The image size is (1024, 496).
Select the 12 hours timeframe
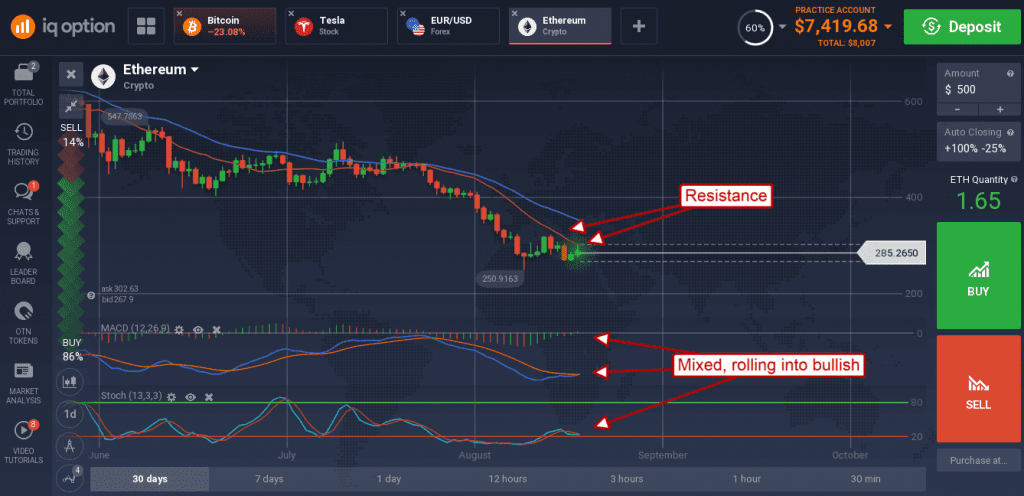507,479
